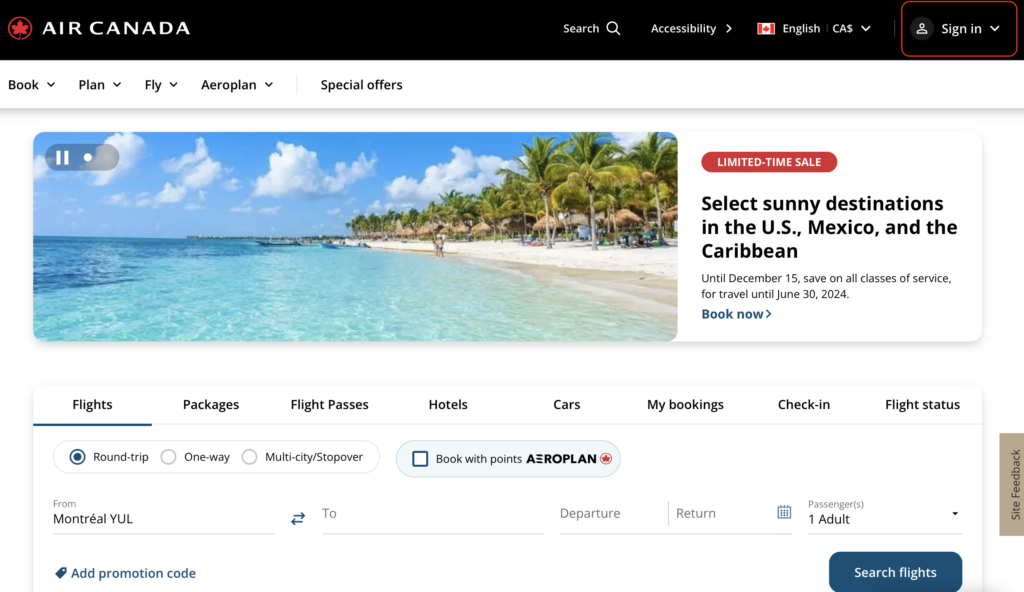Viewport: 1024px width, 592px height.
Task: Click the person icon next to Sign in
Action: (921, 28)
